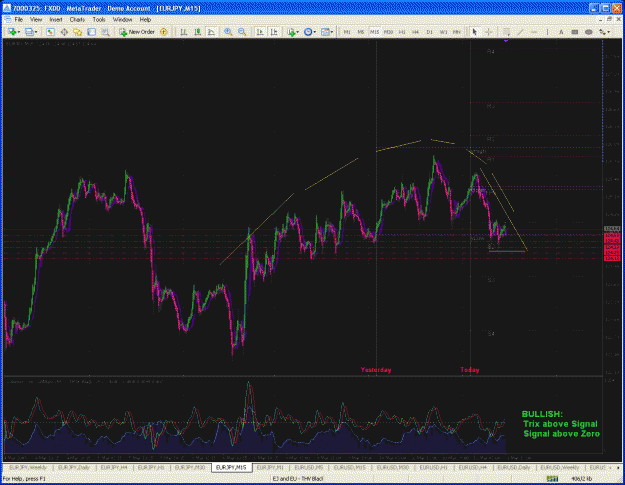Select the ellipse drawing tool
This screenshot has height=485, width=625.
[588, 32]
